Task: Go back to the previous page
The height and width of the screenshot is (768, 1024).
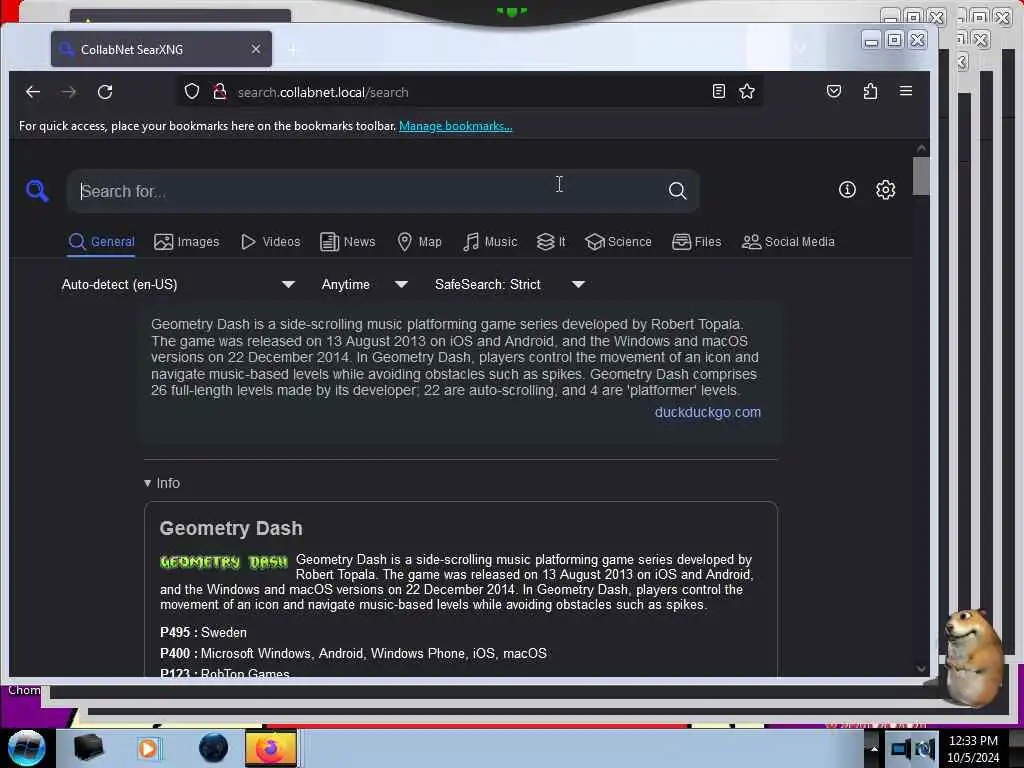Action: pyautogui.click(x=33, y=92)
